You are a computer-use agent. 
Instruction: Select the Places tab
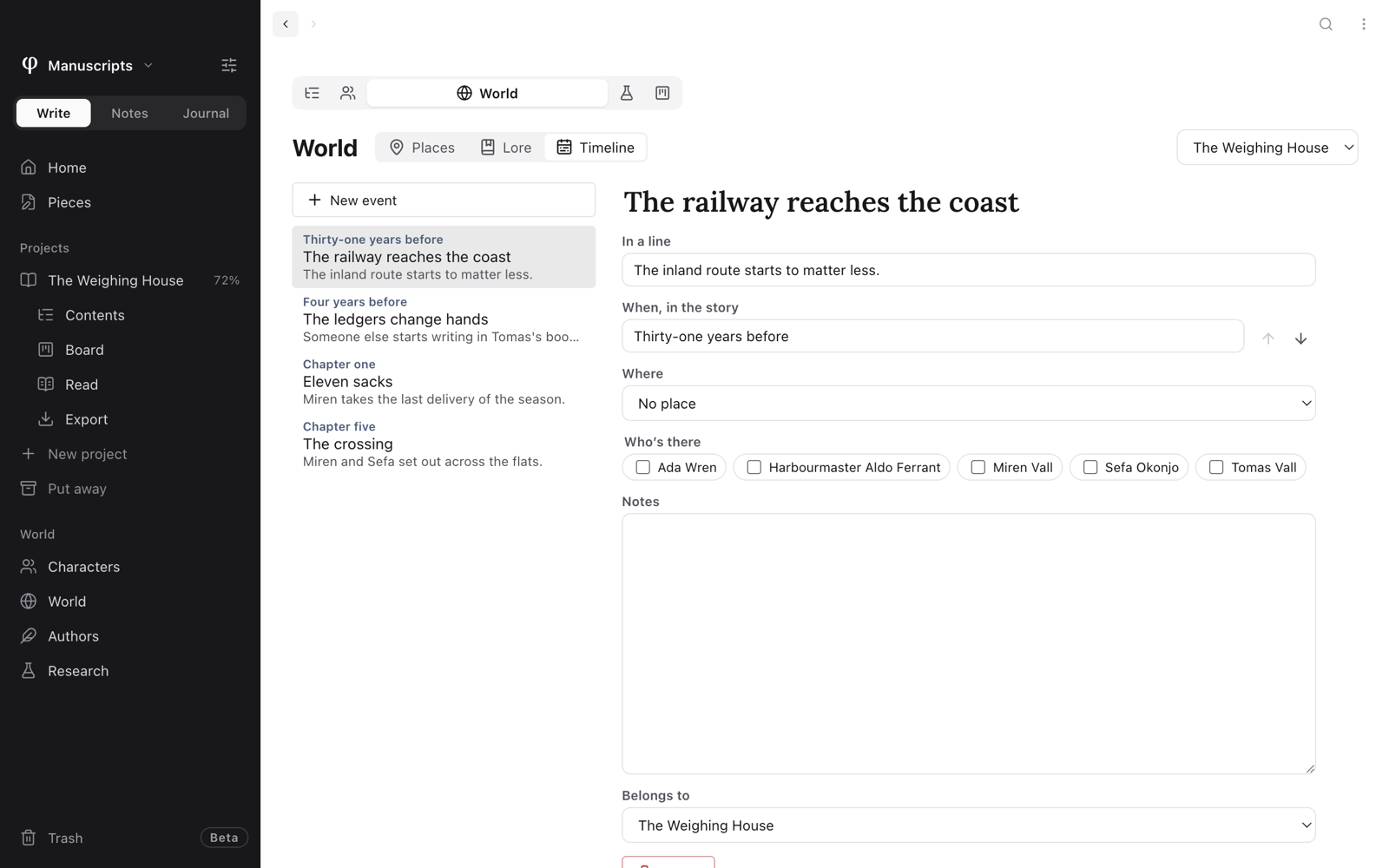click(422, 148)
